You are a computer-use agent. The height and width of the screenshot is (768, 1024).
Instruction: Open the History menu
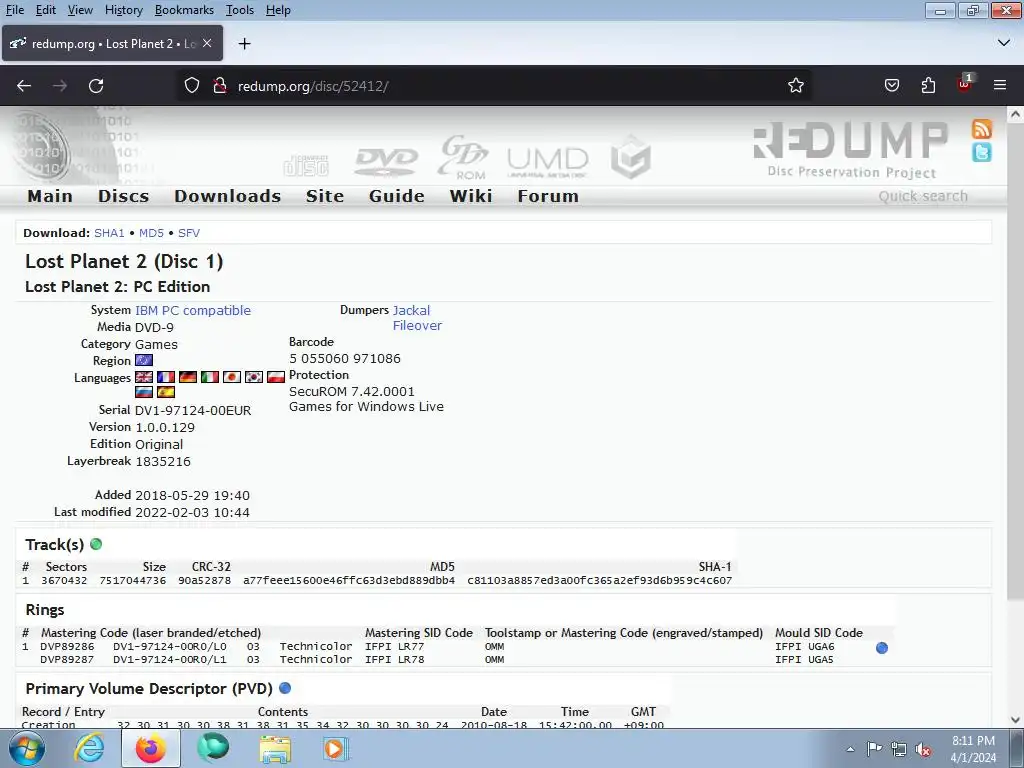pyautogui.click(x=123, y=10)
